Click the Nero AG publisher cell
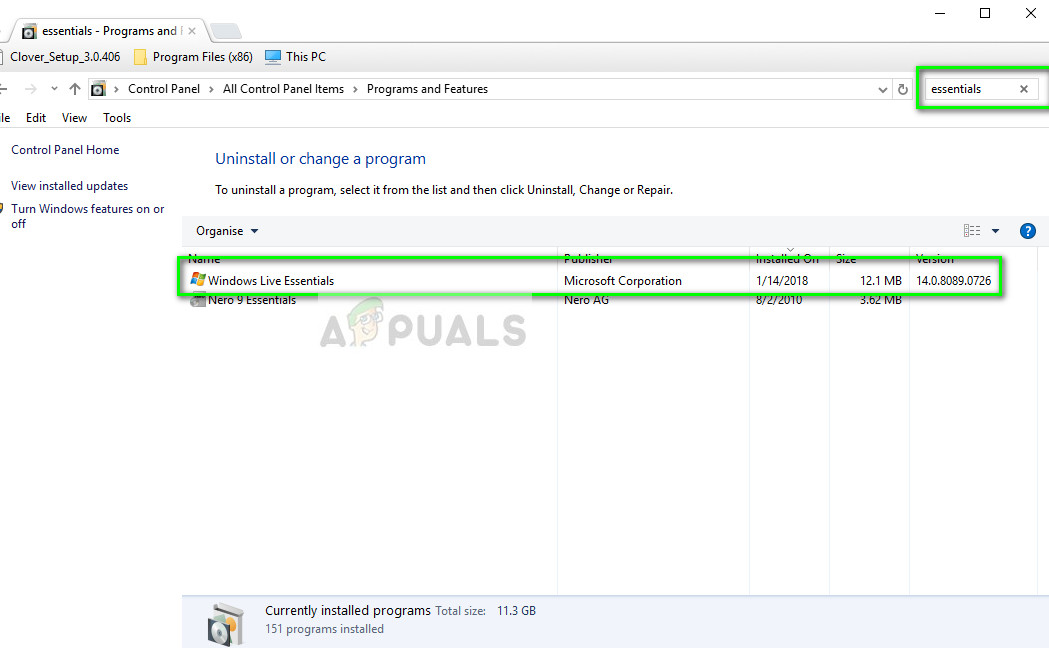 pyautogui.click(x=586, y=300)
